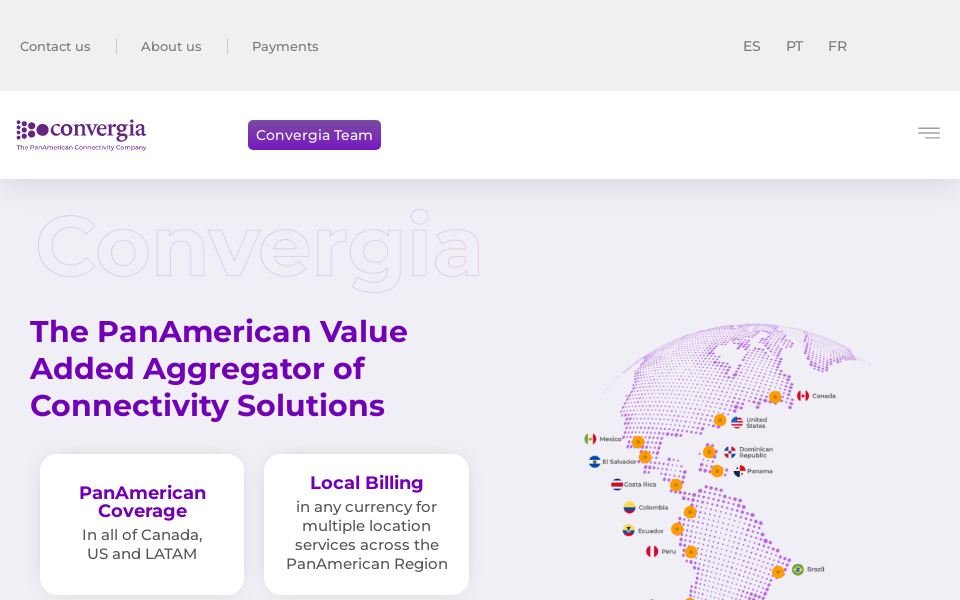
Task: Click the Mexico flag on the map
Action: (590, 438)
